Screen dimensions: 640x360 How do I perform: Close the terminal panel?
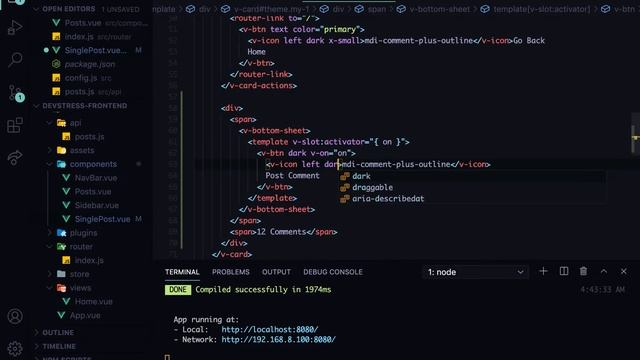[624, 271]
